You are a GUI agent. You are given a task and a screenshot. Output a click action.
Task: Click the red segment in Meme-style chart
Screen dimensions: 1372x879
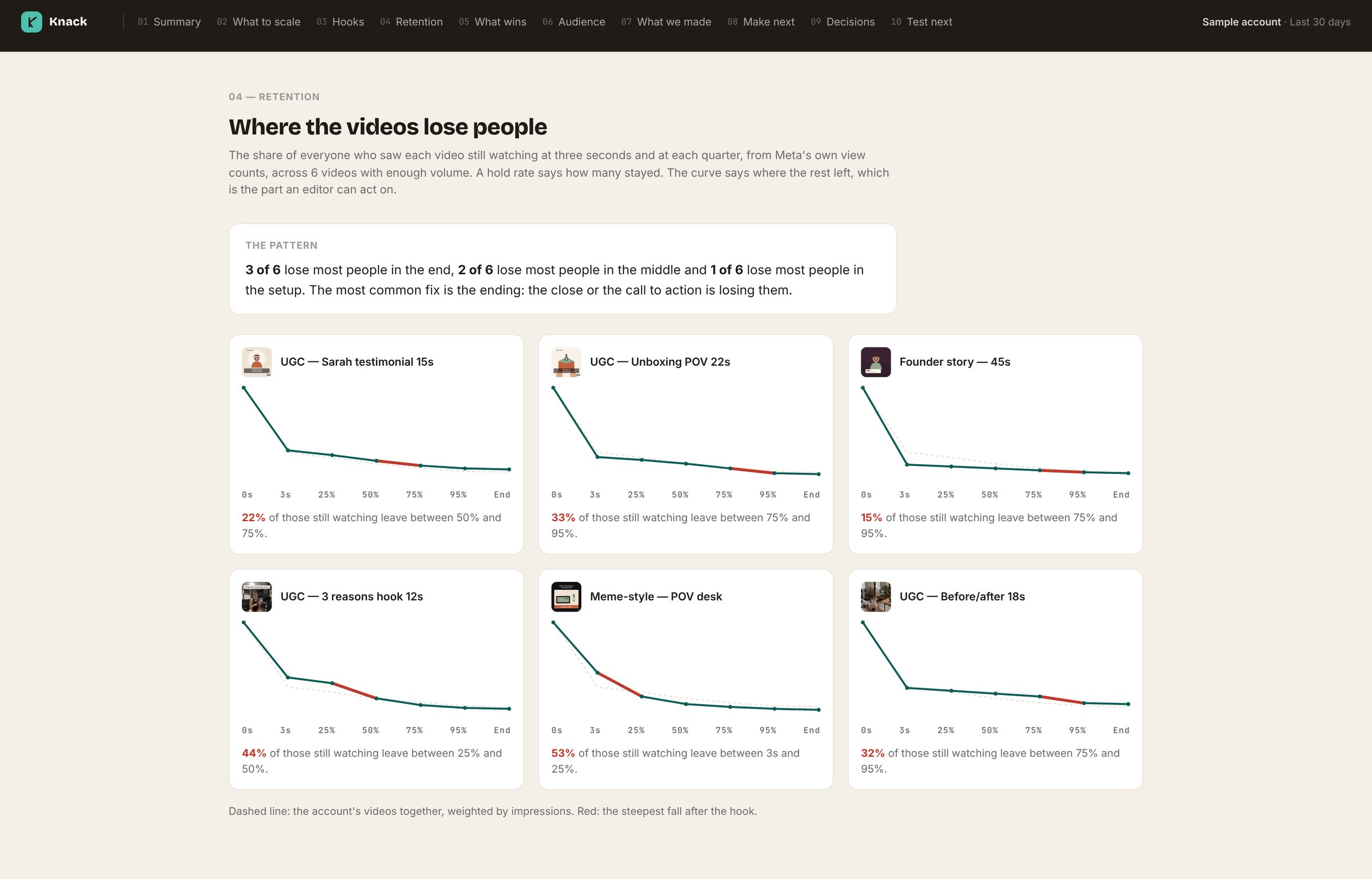619,685
